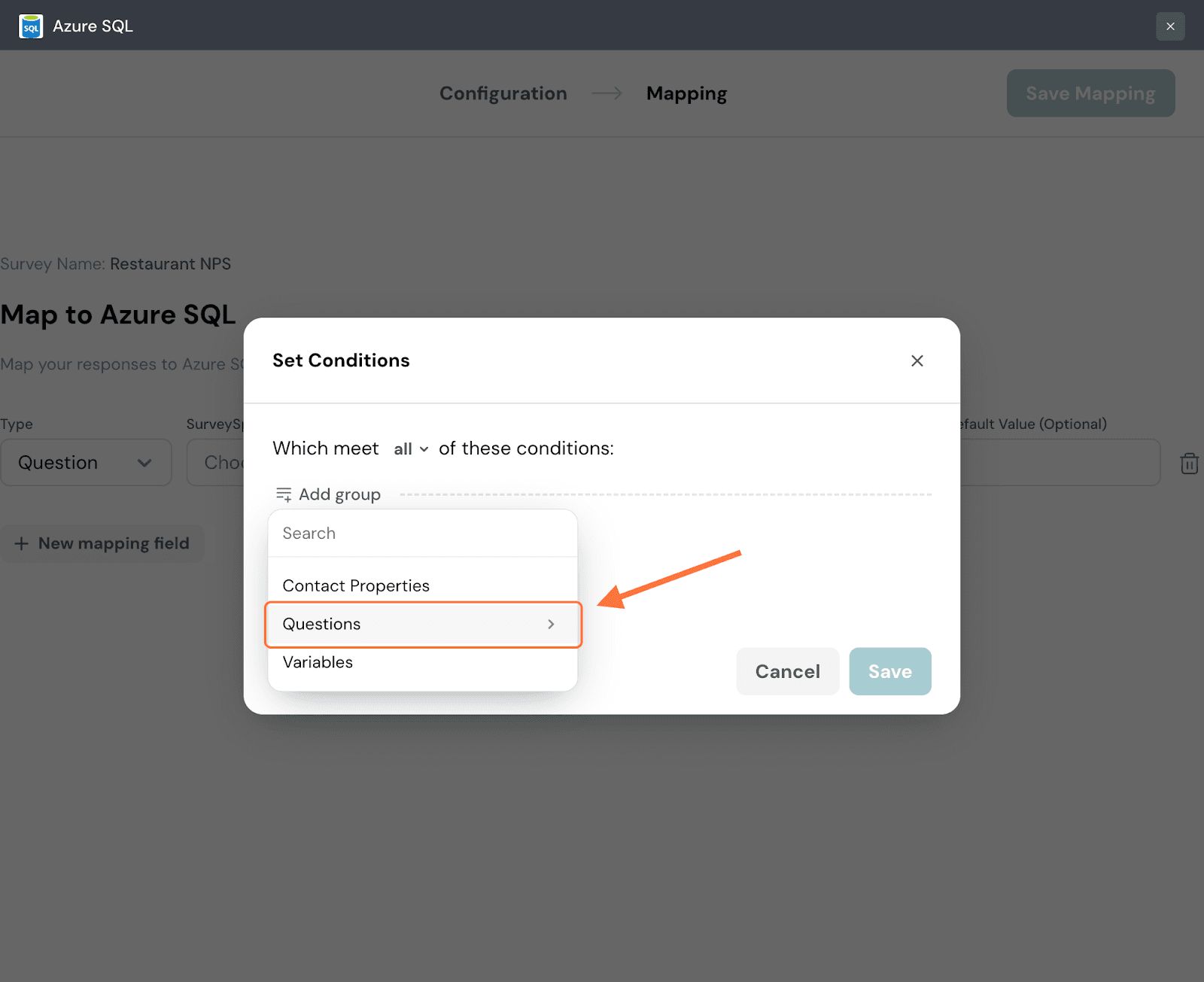Screen dimensions: 1204x982
Task: Click the plus icon for new mapping field
Action: click(x=22, y=543)
